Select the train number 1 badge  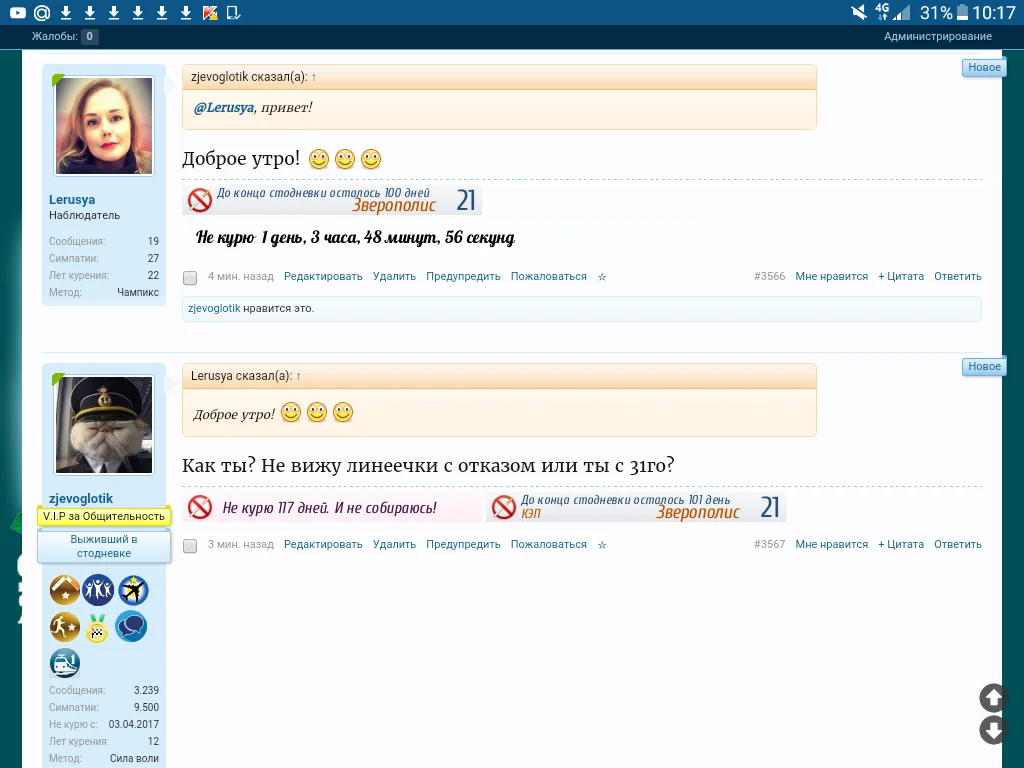pos(64,662)
